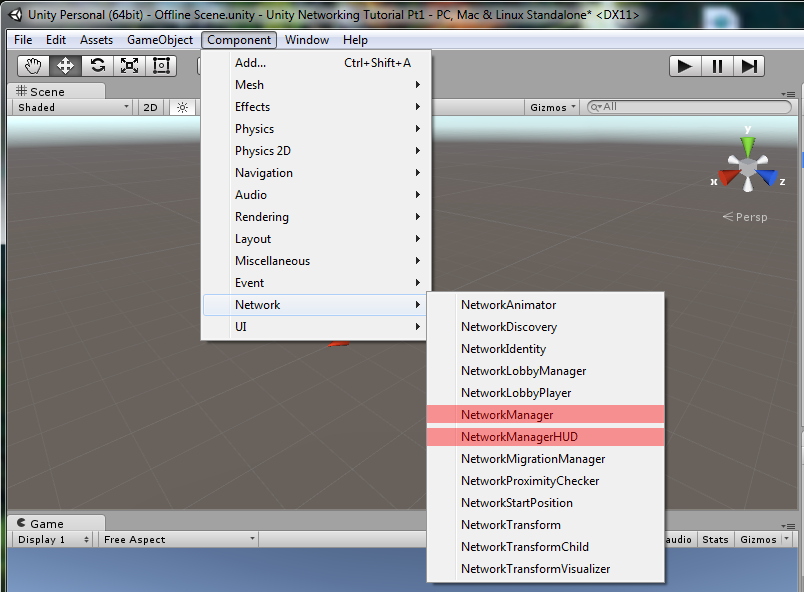The image size is (804, 592).
Task: Pause the game playback
Action: point(717,66)
